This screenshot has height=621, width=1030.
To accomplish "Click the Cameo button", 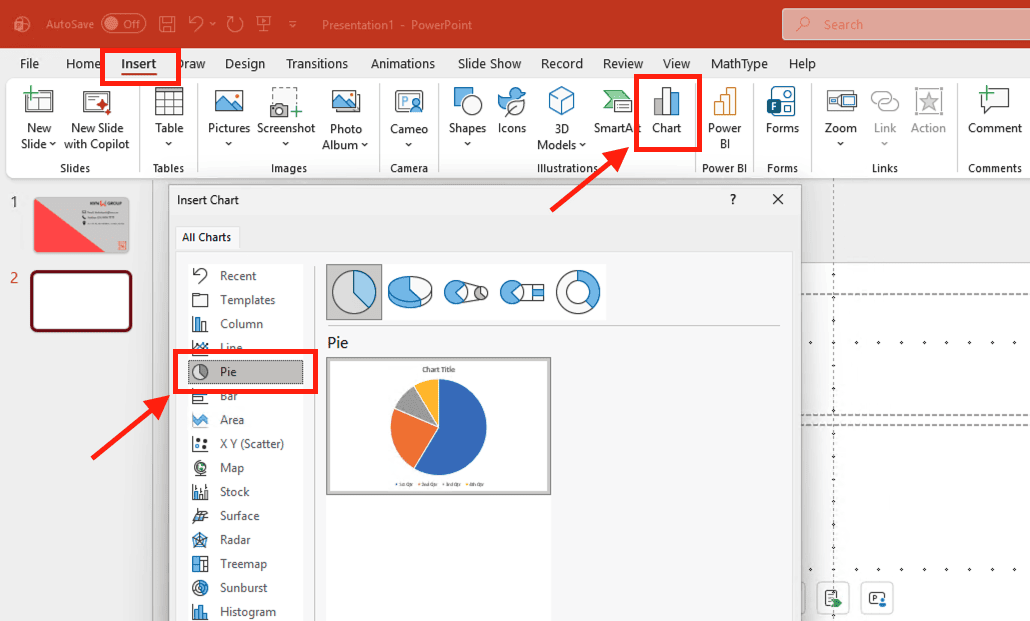I will (409, 119).
